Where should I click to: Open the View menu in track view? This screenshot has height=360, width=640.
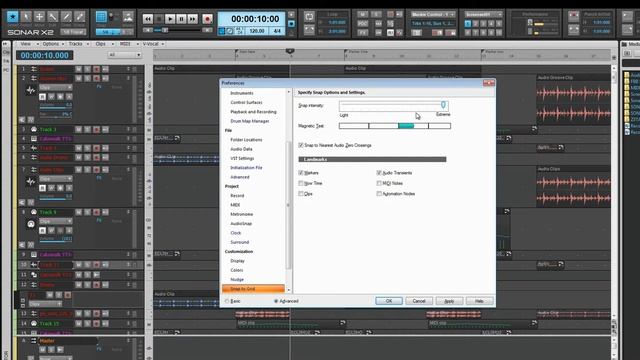click(27, 44)
